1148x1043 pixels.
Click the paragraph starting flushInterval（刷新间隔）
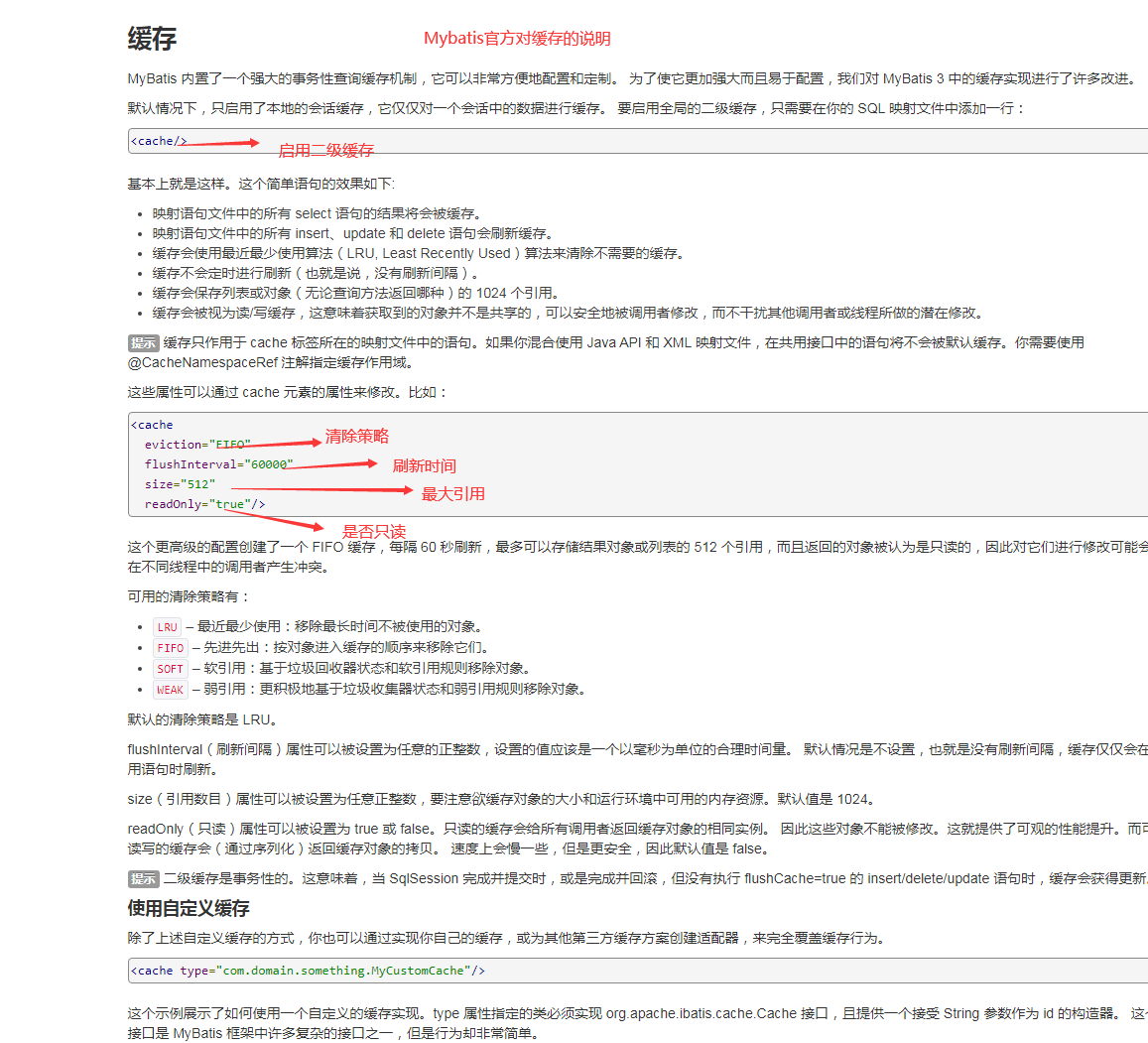[x=638, y=759]
